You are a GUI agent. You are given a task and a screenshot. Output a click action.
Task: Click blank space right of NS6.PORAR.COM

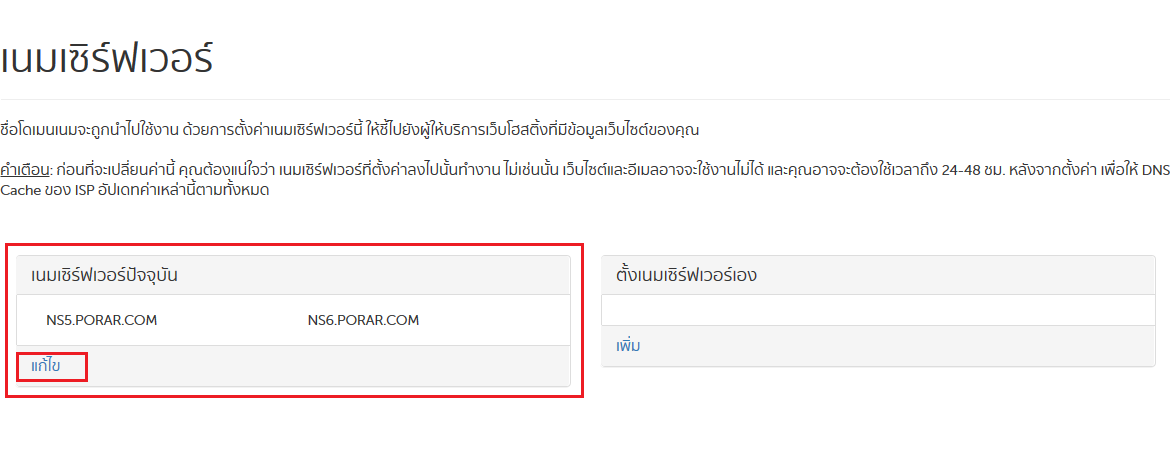click(x=490, y=321)
